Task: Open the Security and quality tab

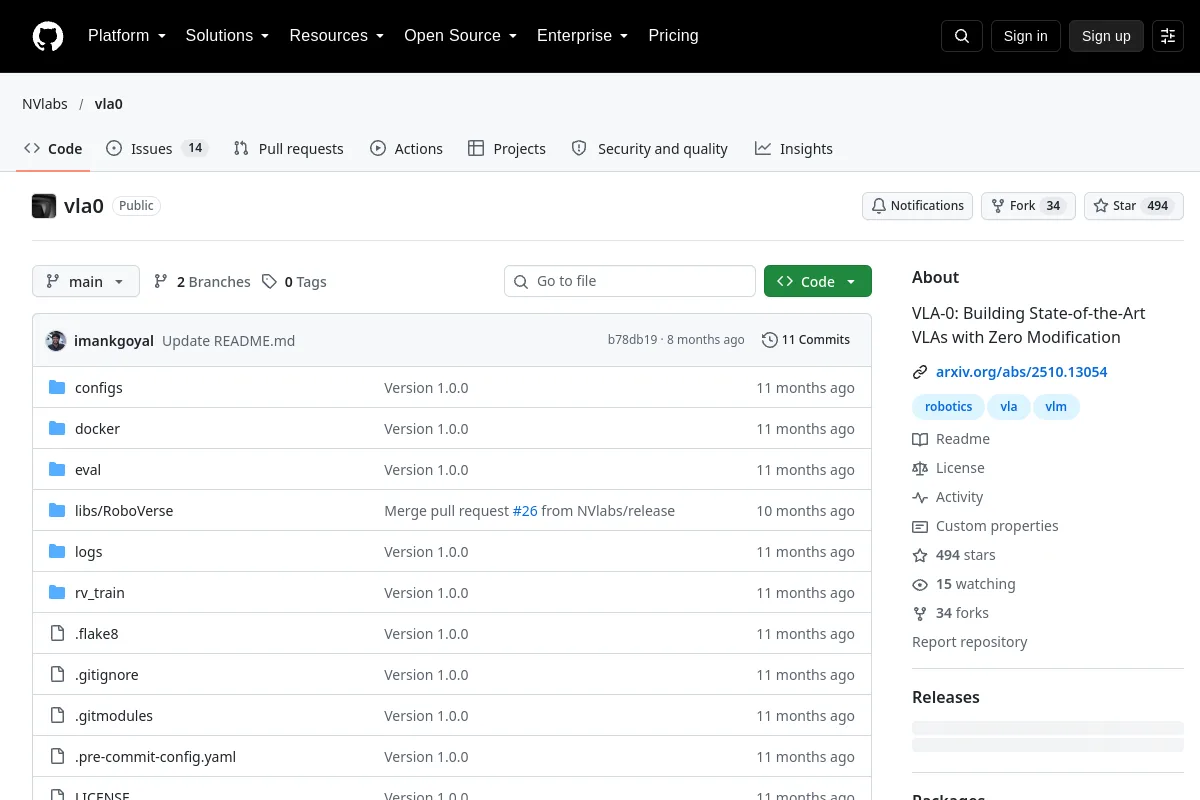Action: [649, 149]
